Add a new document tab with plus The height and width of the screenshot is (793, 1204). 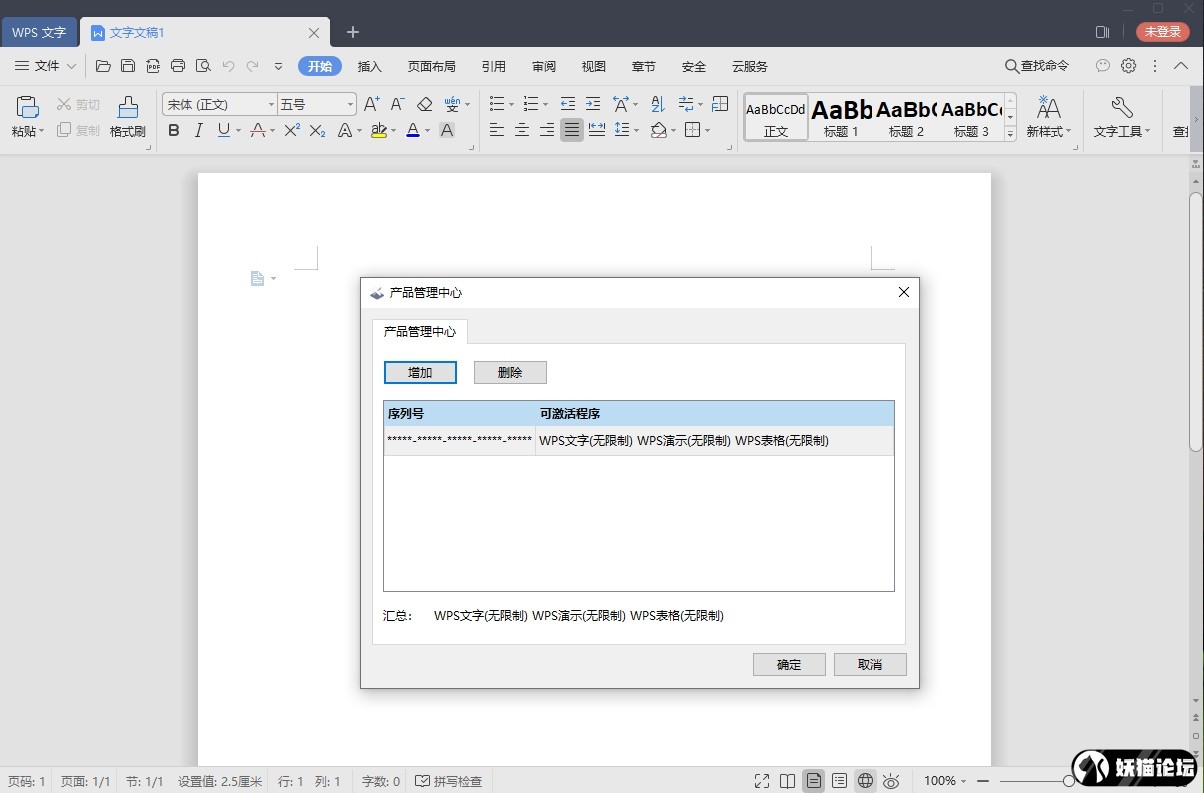pyautogui.click(x=353, y=32)
